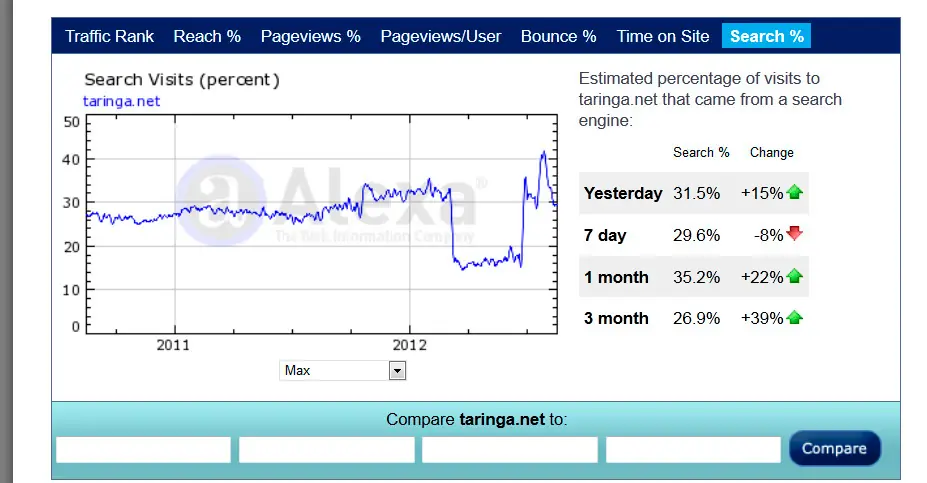Open the Max time range dropdown
This screenshot has width=927, height=483.
point(342,371)
